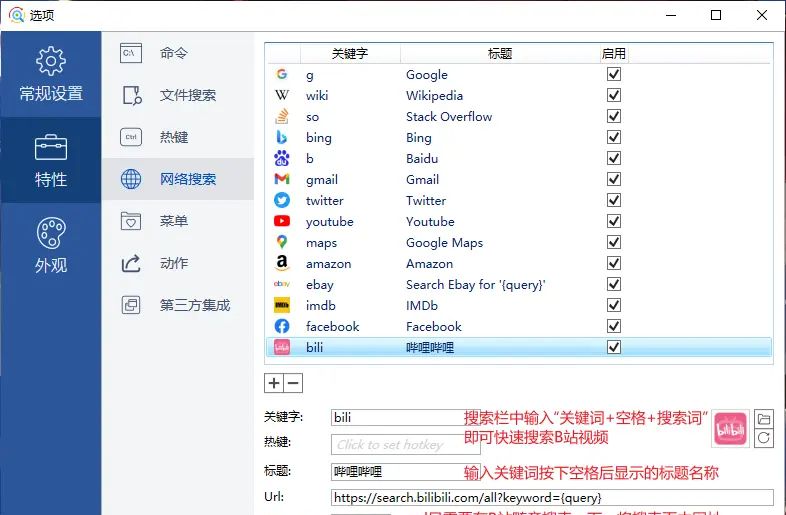Click the Baidu paw icon
The height and width of the screenshot is (515, 786).
click(x=282, y=158)
